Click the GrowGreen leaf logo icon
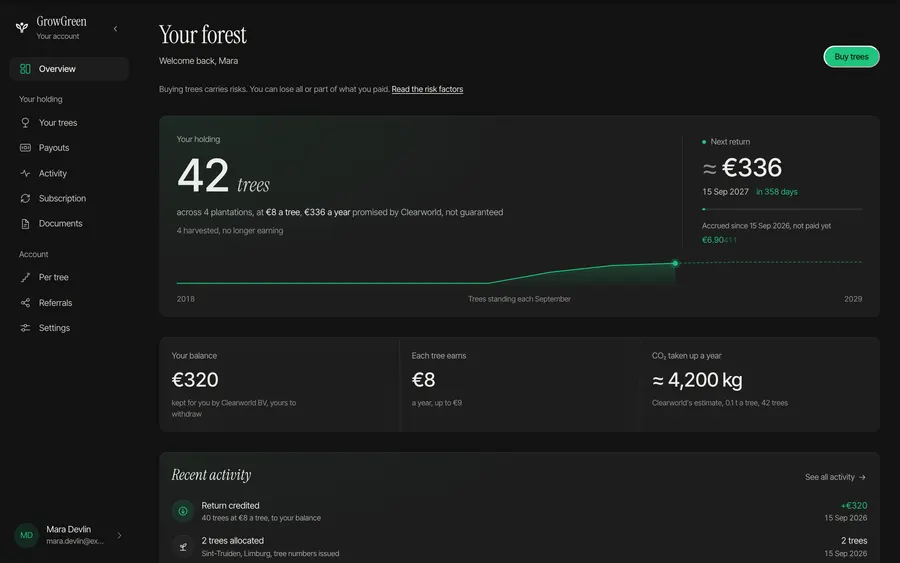 (22, 28)
